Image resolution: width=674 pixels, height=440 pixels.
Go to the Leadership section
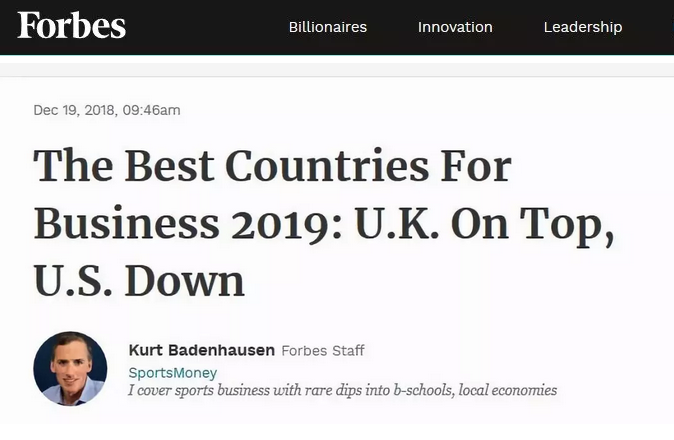(582, 27)
